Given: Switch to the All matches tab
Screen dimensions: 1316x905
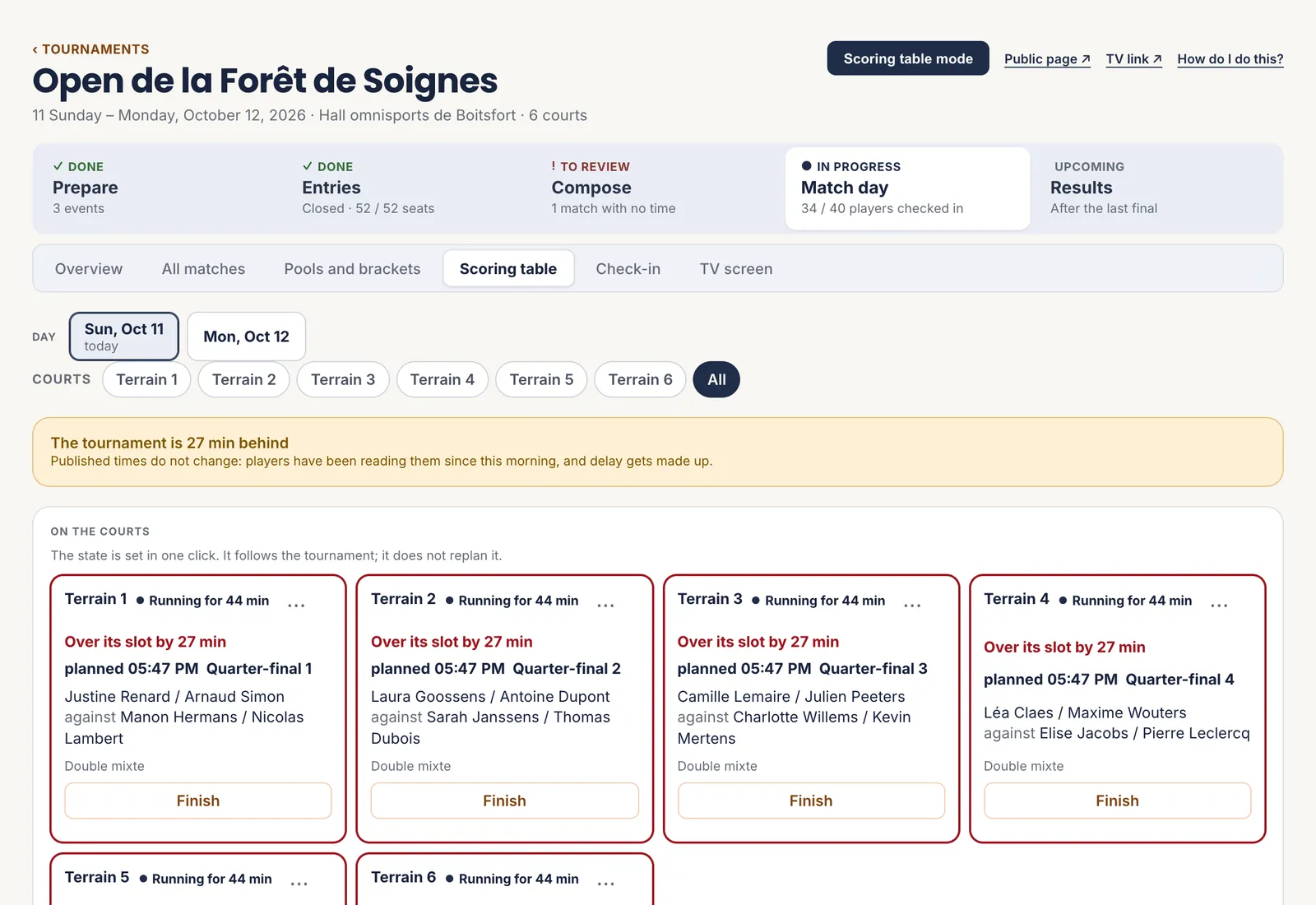Looking at the screenshot, I should pyautogui.click(x=203, y=269).
